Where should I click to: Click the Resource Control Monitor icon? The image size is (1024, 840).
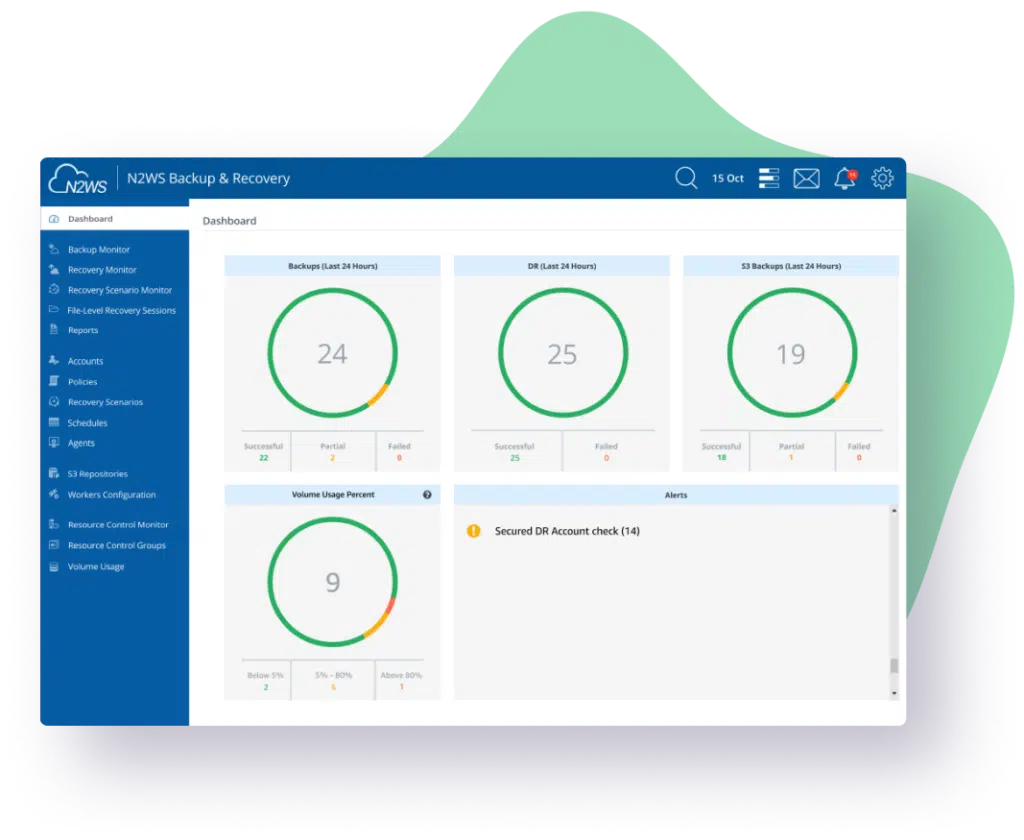pyautogui.click(x=54, y=524)
